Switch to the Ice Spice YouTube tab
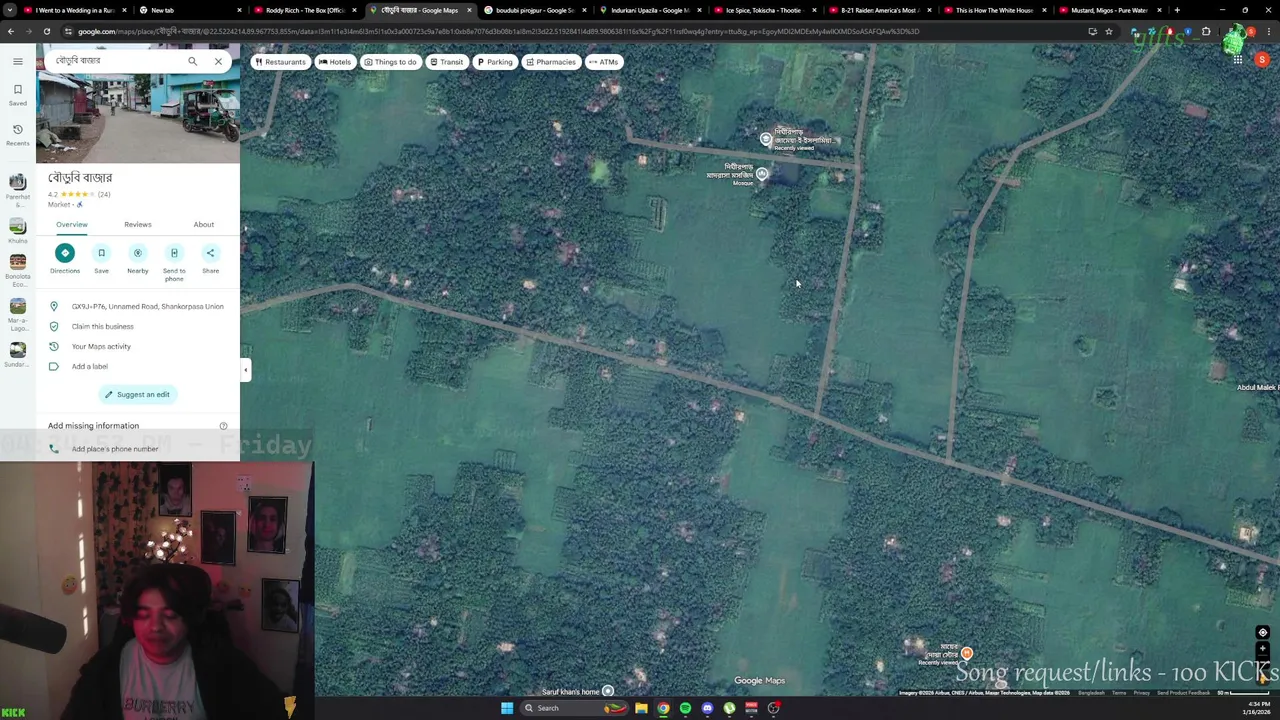This screenshot has height=720, width=1280. (x=765, y=10)
